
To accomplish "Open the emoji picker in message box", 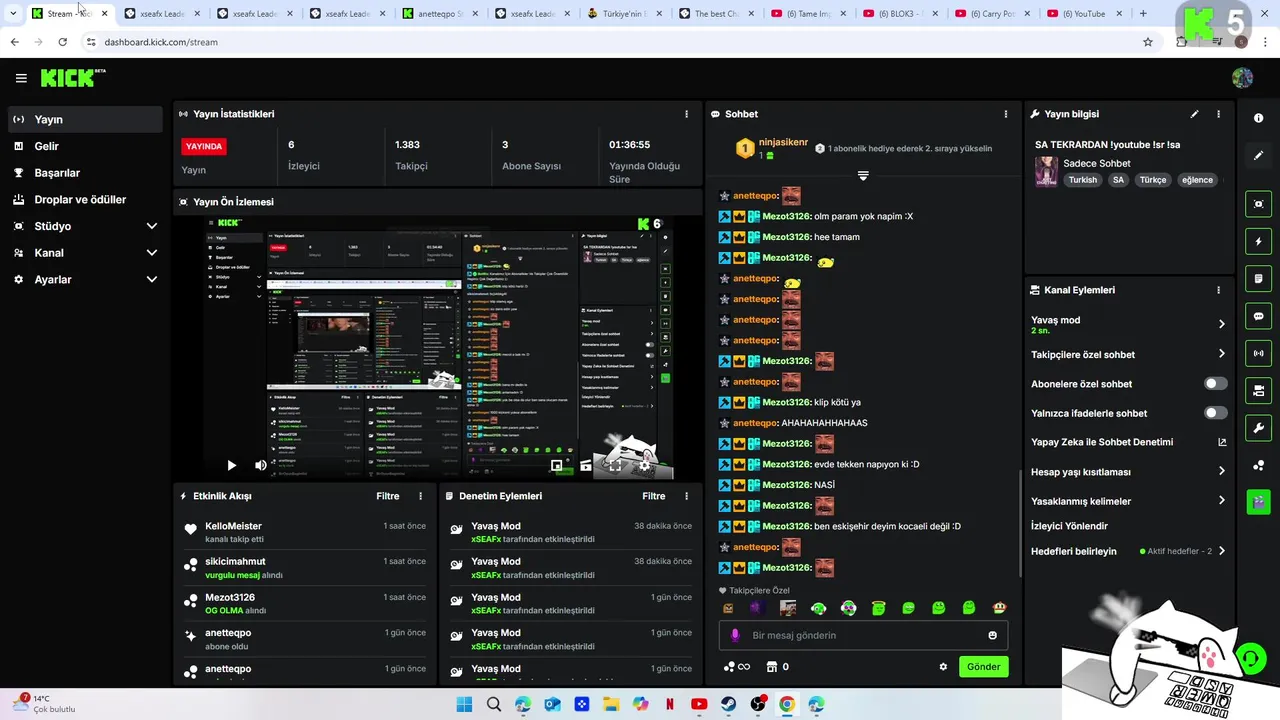I will [992, 635].
